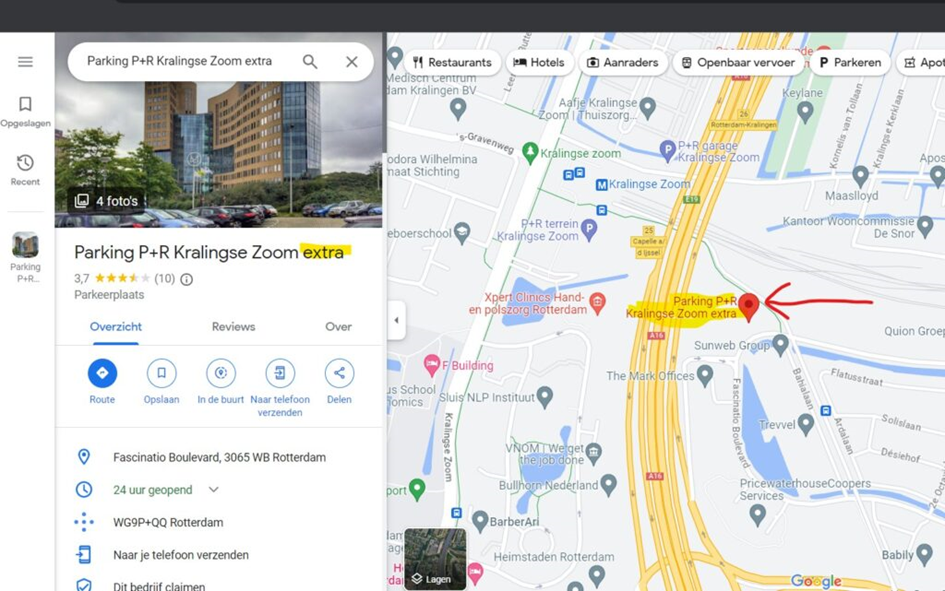The image size is (945, 591).
Task: Click Dit bedrijf claimen
Action: [x=159, y=586]
